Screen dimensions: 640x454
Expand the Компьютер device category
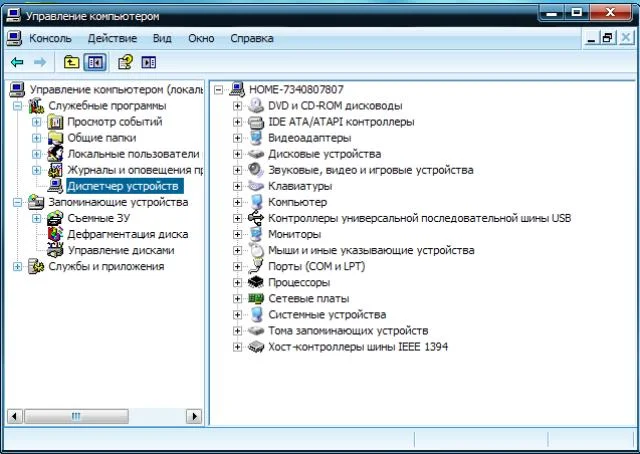click(x=237, y=202)
